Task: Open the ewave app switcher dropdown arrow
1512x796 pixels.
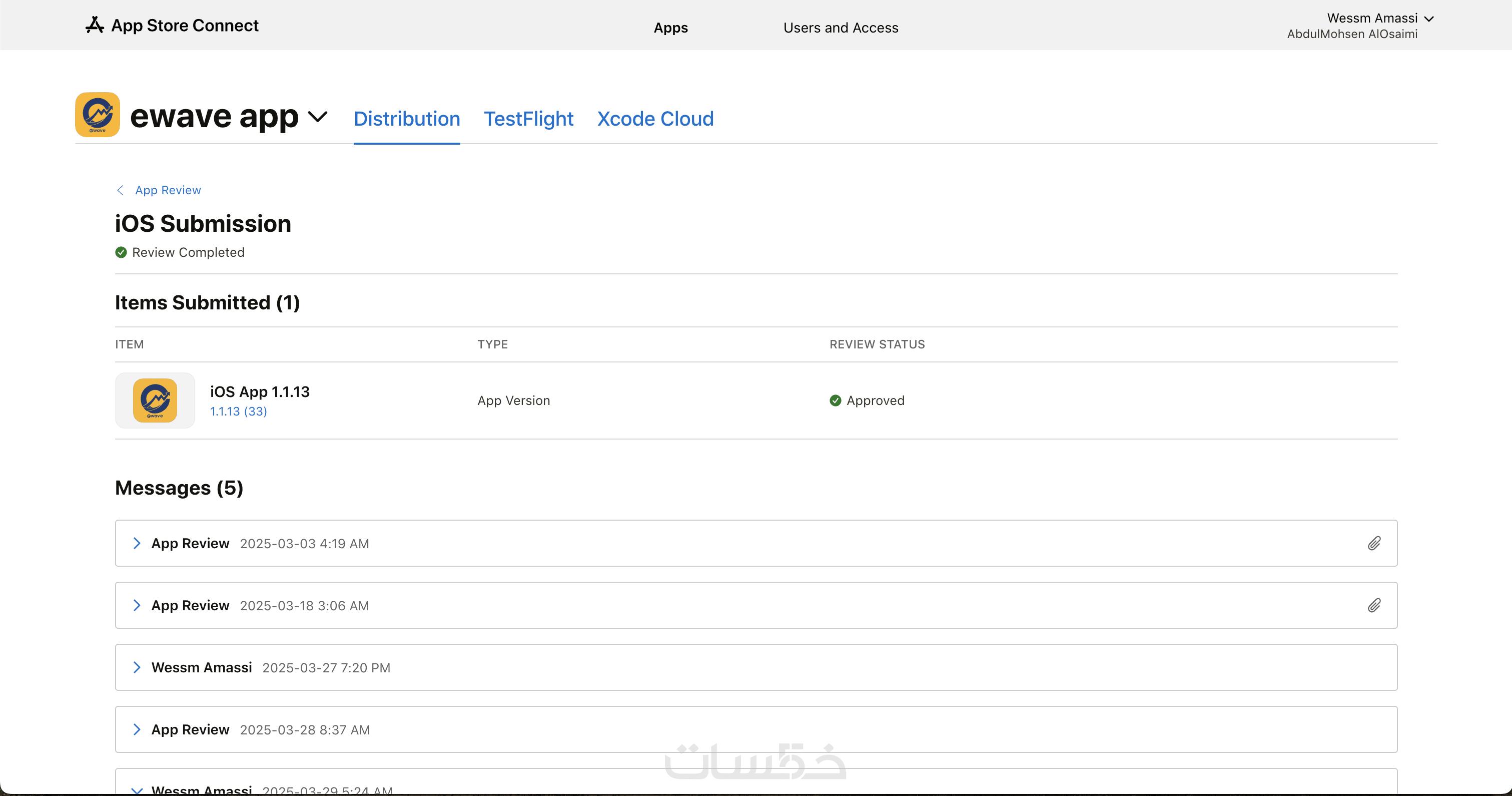Action: pos(318,116)
